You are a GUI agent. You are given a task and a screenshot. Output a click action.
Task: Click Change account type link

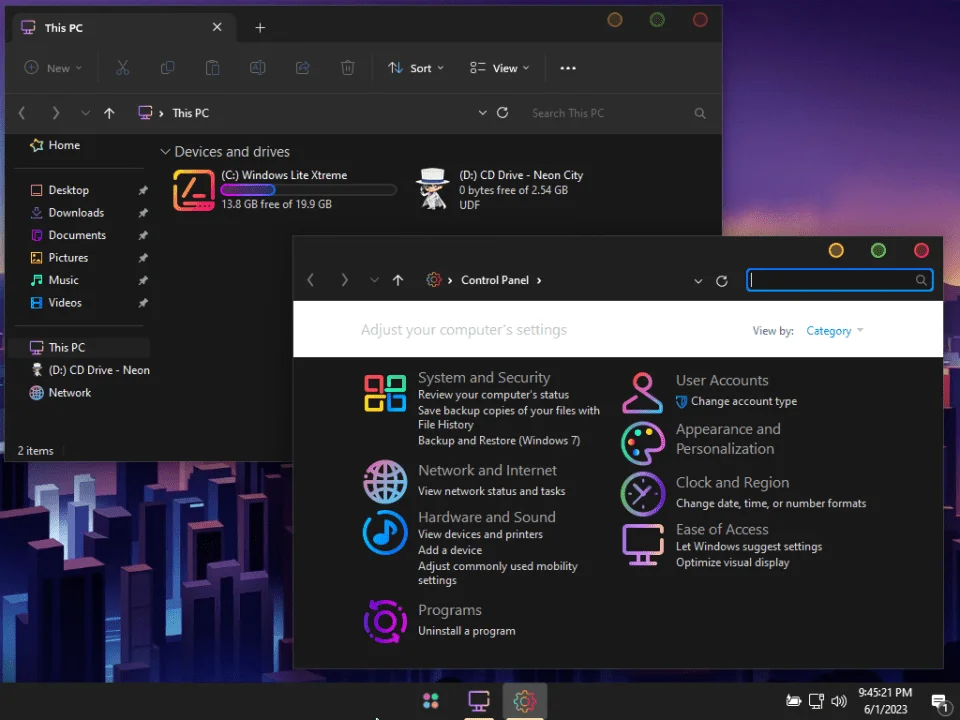pos(744,401)
